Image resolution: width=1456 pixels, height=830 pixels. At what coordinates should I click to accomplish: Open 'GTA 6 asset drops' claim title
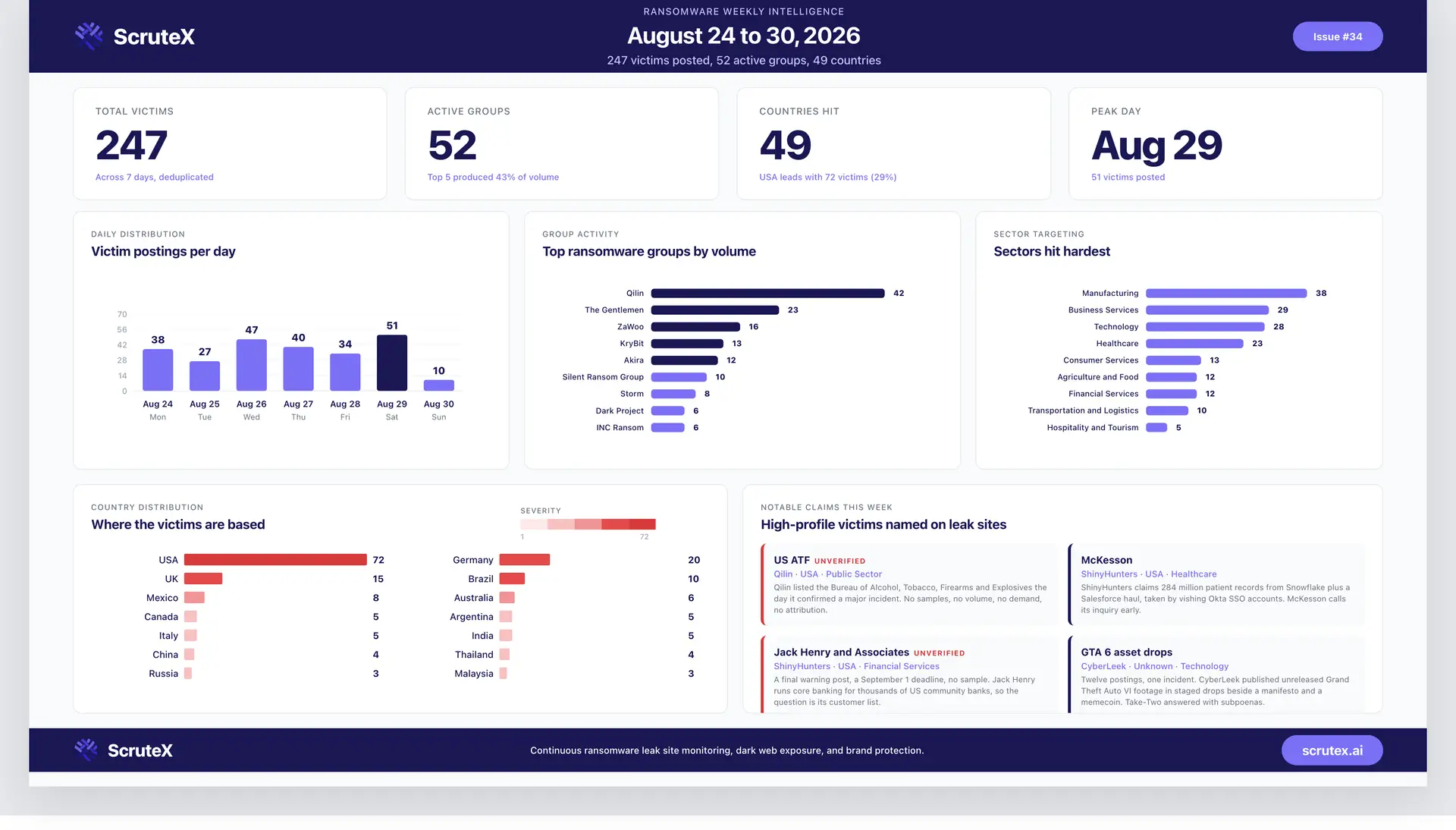(x=1126, y=652)
